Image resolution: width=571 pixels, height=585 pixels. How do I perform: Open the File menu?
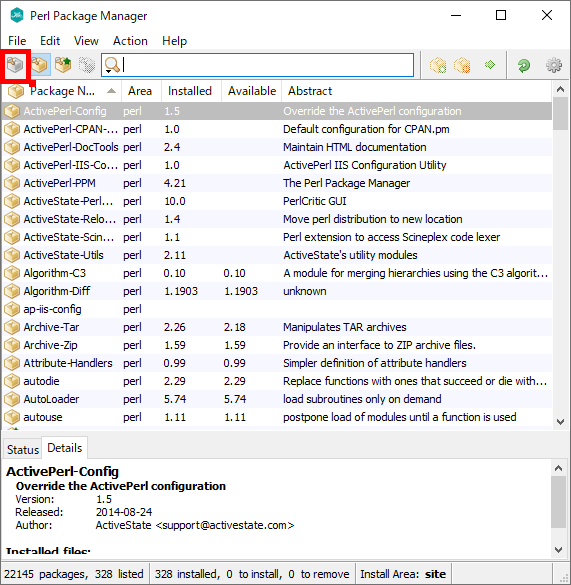coord(17,41)
